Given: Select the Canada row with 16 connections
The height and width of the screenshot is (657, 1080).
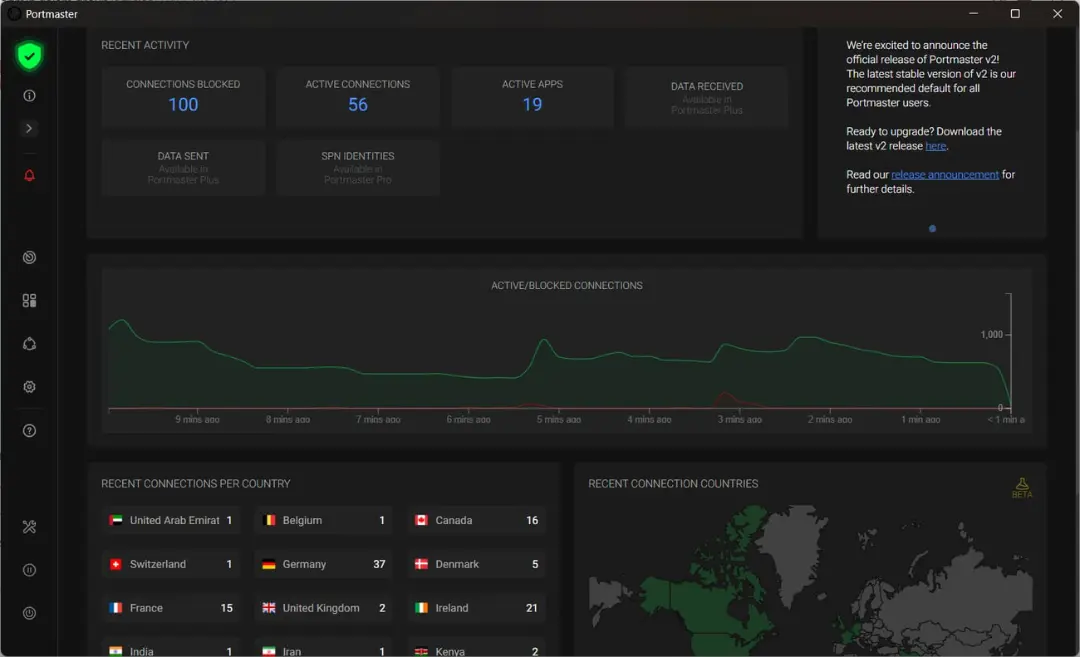Looking at the screenshot, I should (477, 521).
